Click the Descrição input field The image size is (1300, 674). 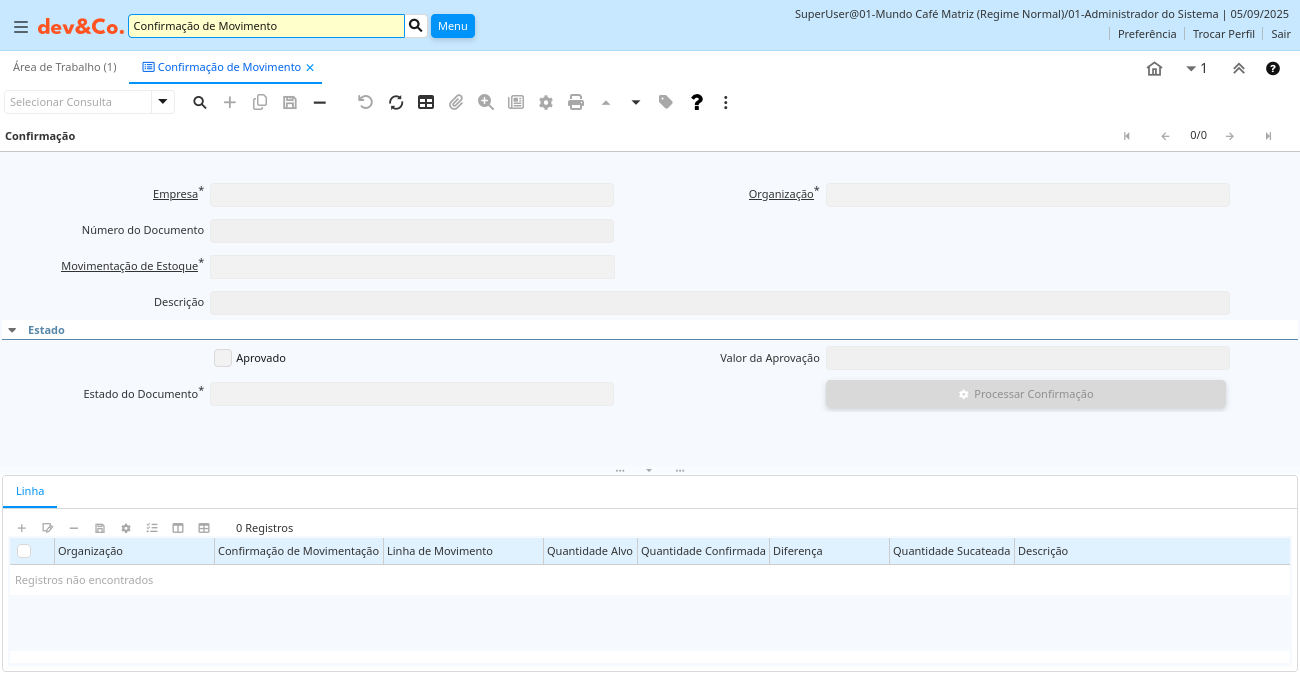(719, 303)
